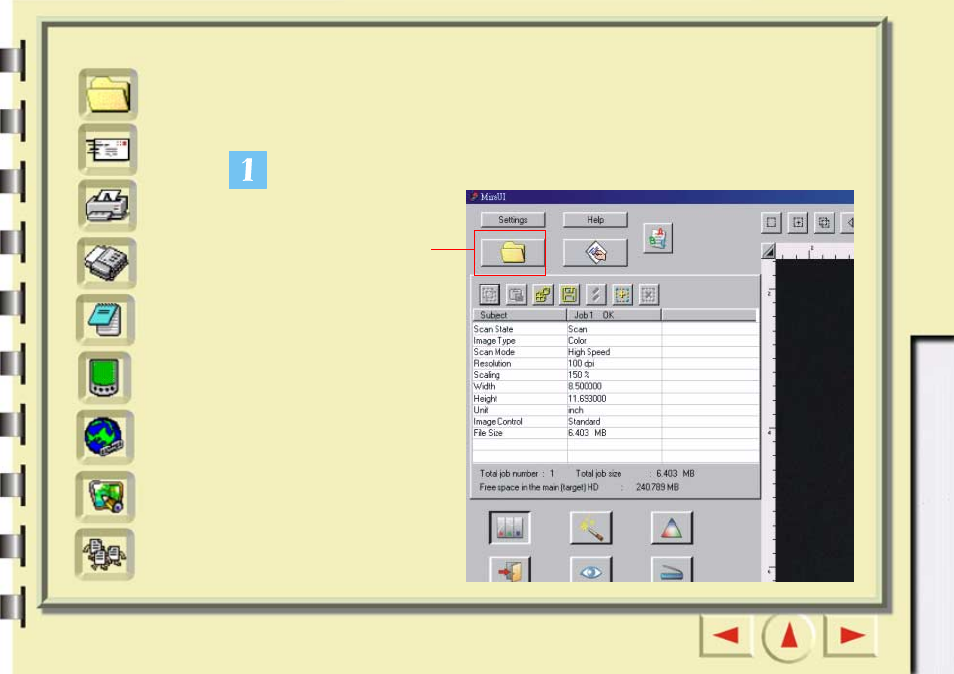Viewport: 954px width, 674px height.
Task: Click the grayed chain link toolbar icon
Action: pyautogui.click(x=596, y=295)
